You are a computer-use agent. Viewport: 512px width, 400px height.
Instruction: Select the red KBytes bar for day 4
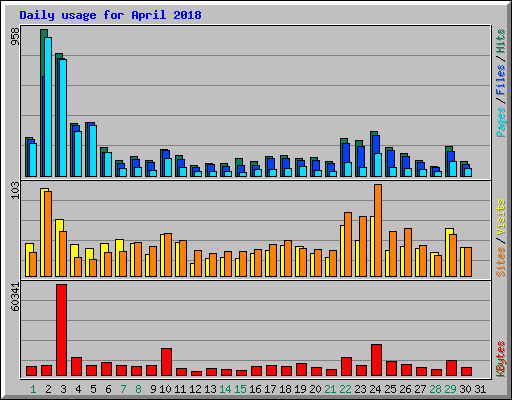[76, 367]
